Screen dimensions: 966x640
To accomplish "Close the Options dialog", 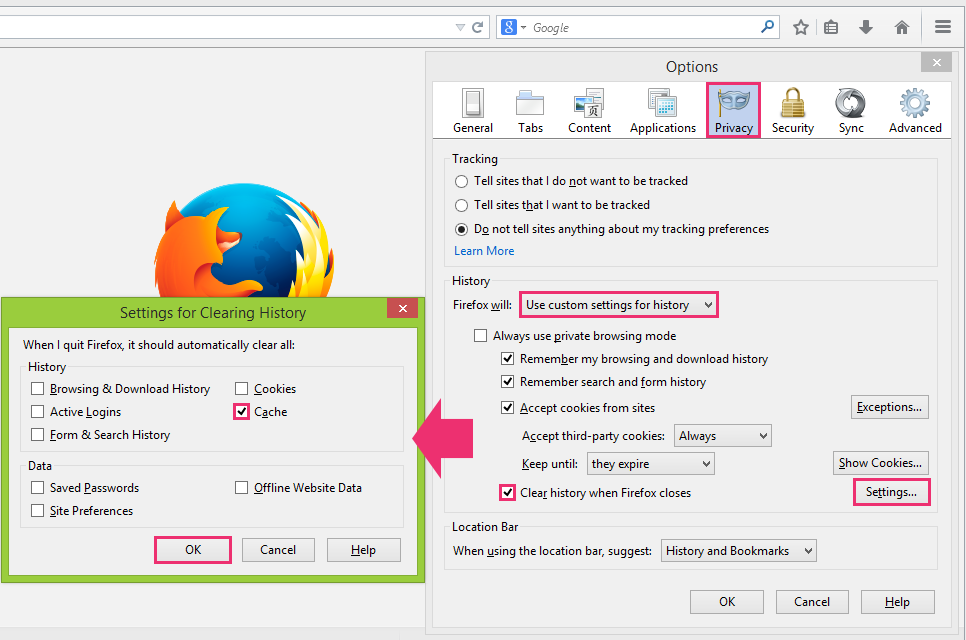I will click(x=937, y=62).
